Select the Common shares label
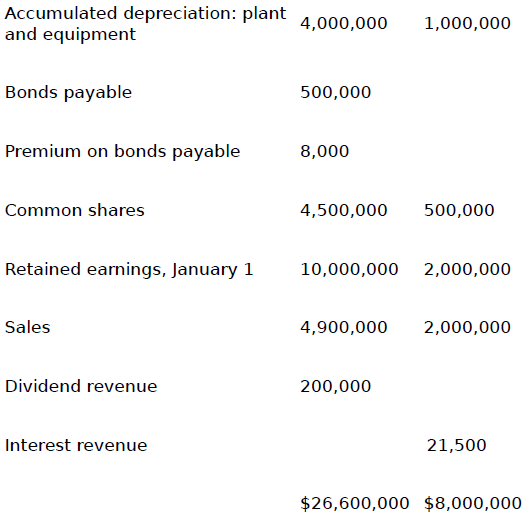This screenshot has height=524, width=528. click(75, 210)
